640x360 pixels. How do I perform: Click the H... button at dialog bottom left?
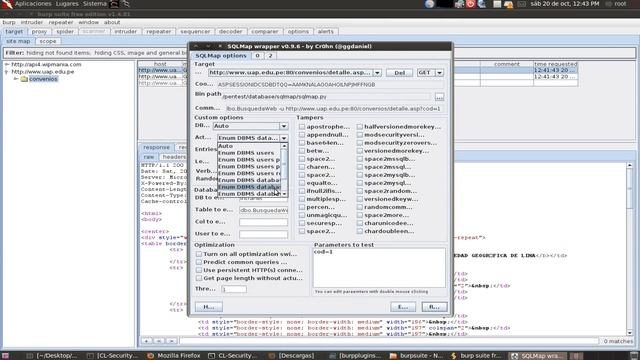tap(209, 307)
